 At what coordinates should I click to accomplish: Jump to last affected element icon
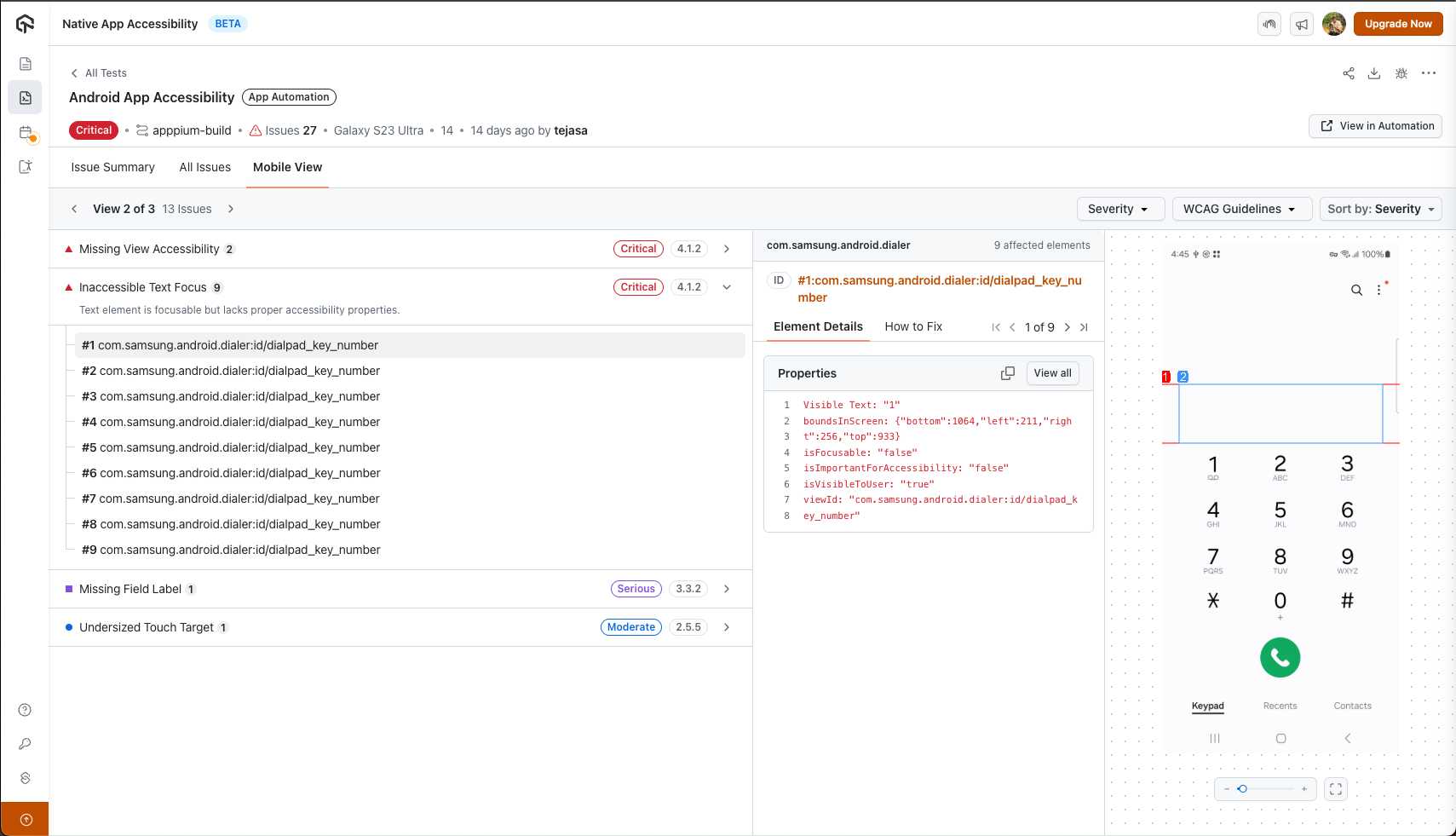click(x=1084, y=327)
